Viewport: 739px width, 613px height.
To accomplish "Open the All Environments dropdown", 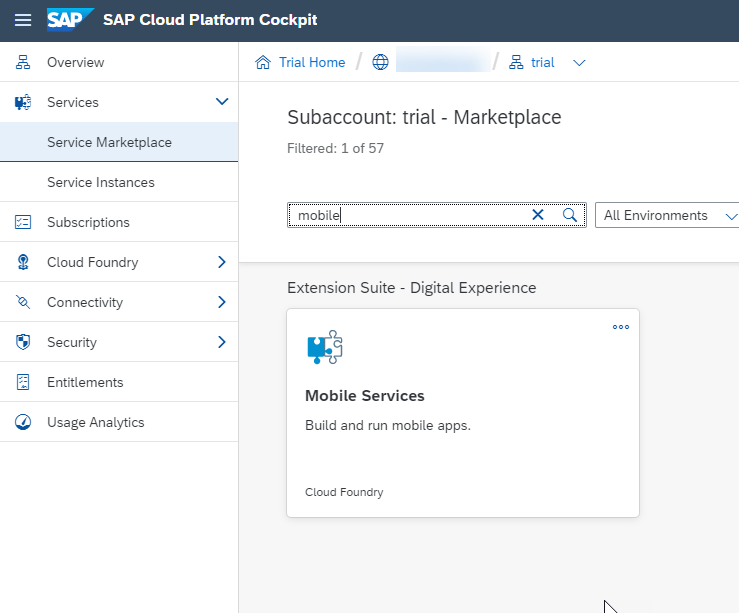I will (x=667, y=215).
